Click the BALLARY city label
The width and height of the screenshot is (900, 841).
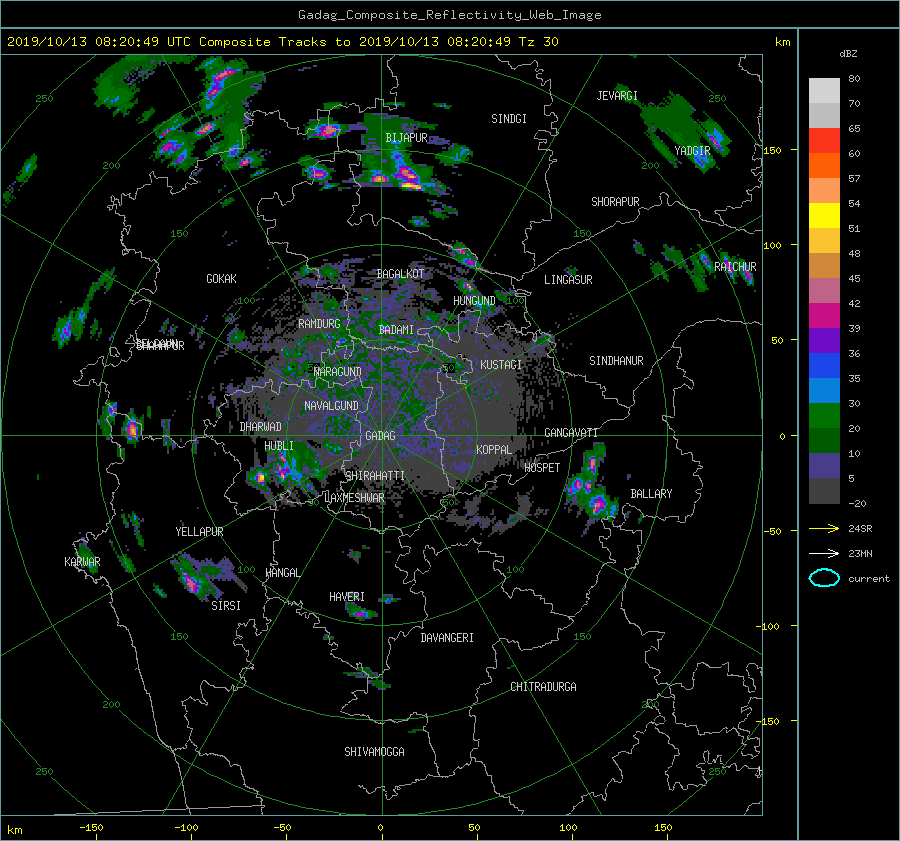pyautogui.click(x=651, y=494)
